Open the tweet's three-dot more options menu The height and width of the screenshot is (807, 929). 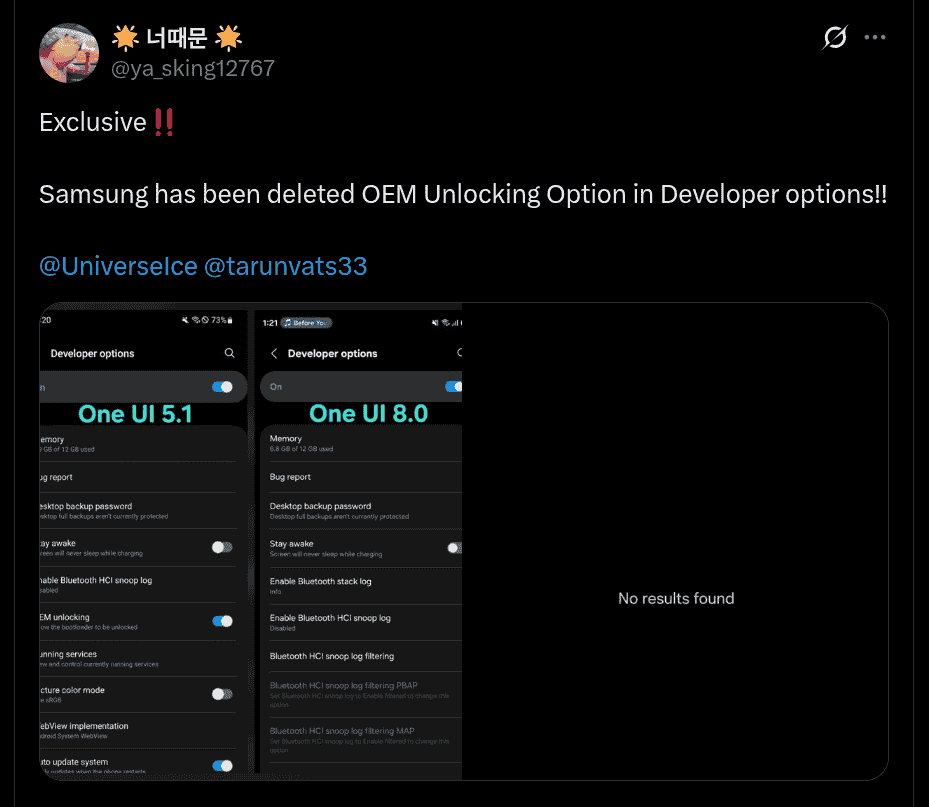[875, 38]
